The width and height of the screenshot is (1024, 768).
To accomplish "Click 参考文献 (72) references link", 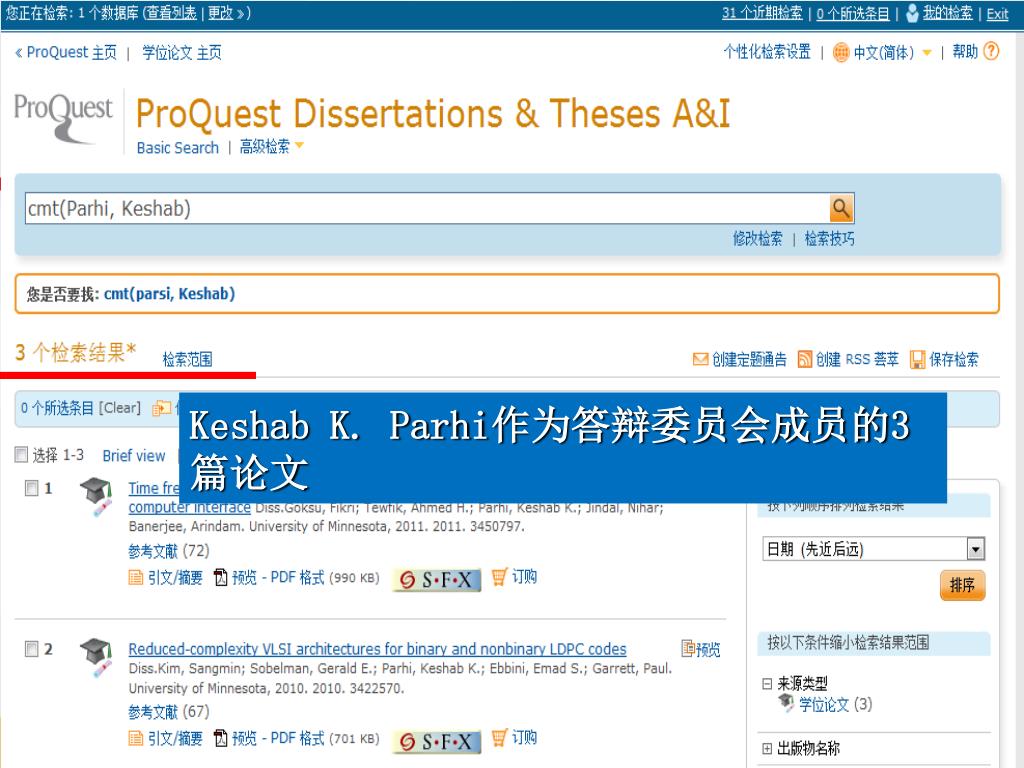I will pyautogui.click(x=168, y=551).
